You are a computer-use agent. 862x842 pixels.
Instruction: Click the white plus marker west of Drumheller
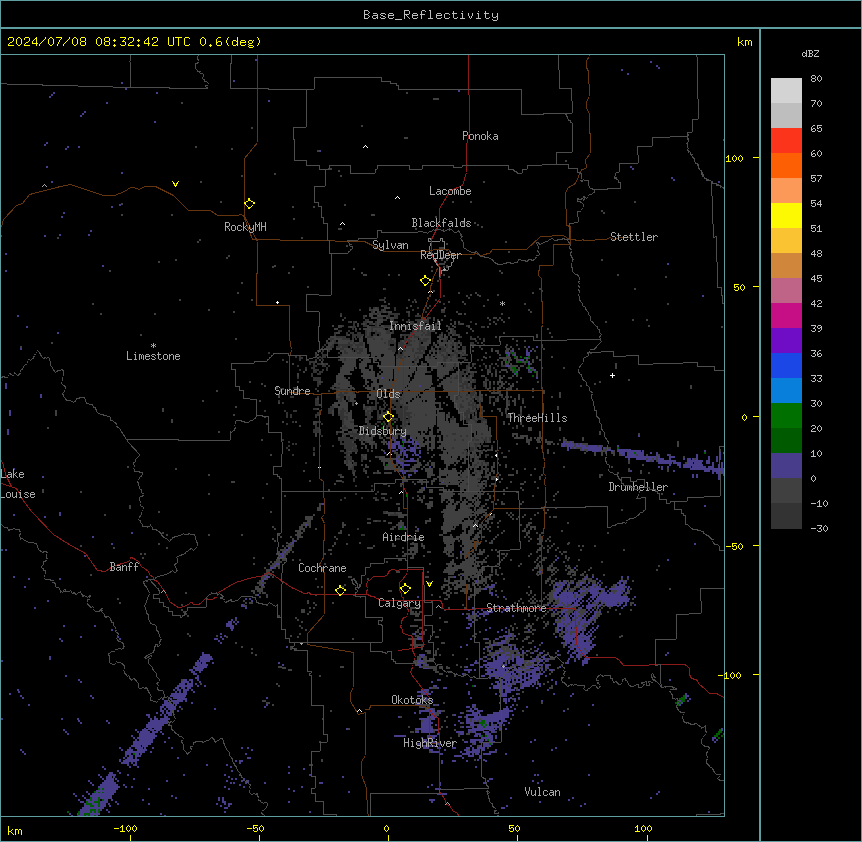[x=612, y=375]
